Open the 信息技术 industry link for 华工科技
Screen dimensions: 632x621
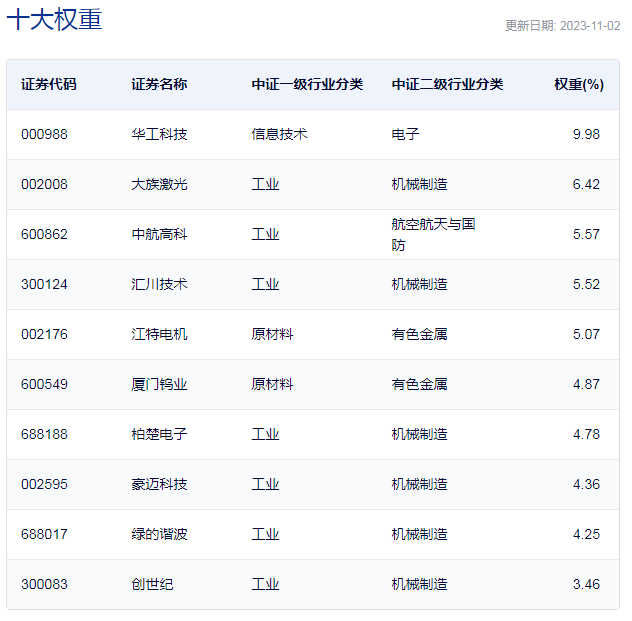pyautogui.click(x=279, y=134)
